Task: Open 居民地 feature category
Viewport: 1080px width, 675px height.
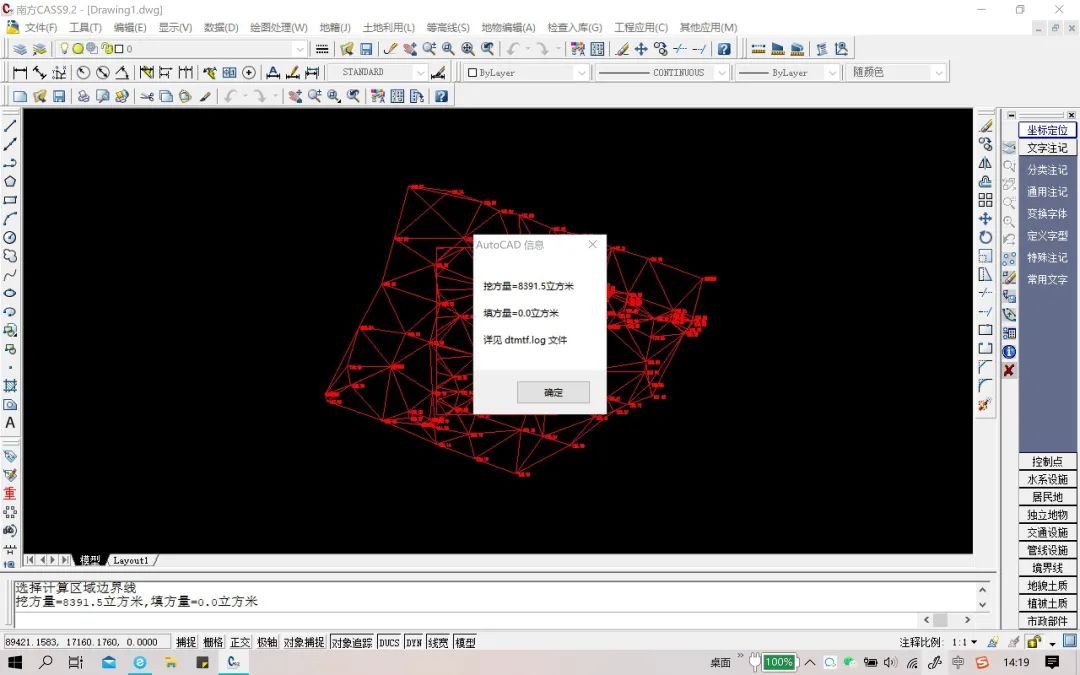Action: click(x=1047, y=497)
